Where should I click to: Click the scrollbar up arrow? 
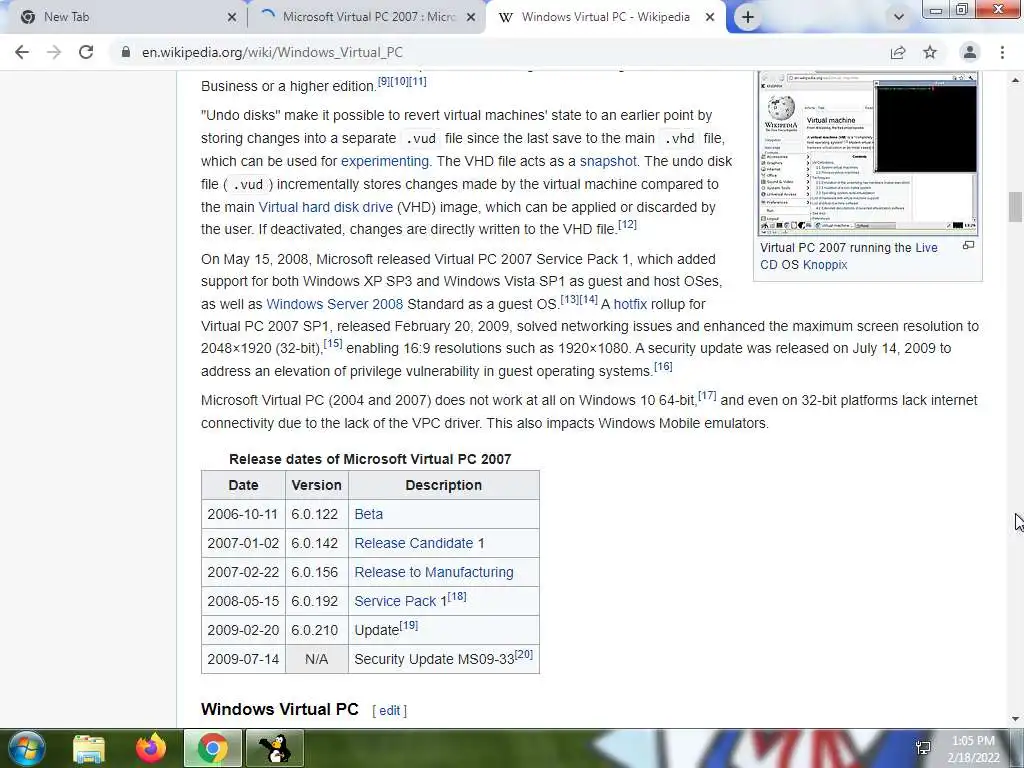pyautogui.click(x=1015, y=80)
